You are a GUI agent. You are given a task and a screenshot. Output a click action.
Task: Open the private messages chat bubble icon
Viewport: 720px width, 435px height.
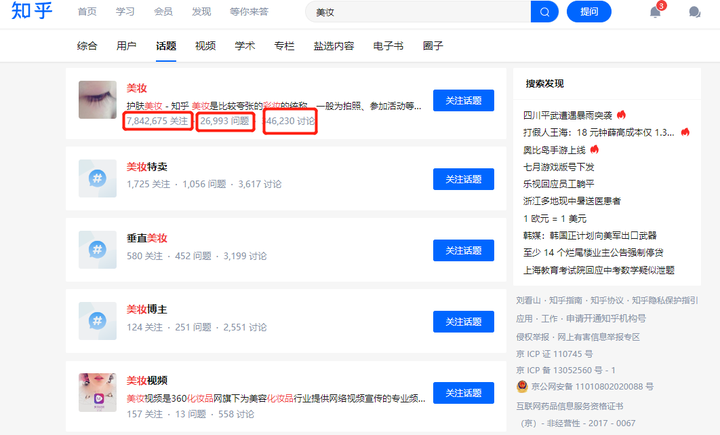[695, 12]
